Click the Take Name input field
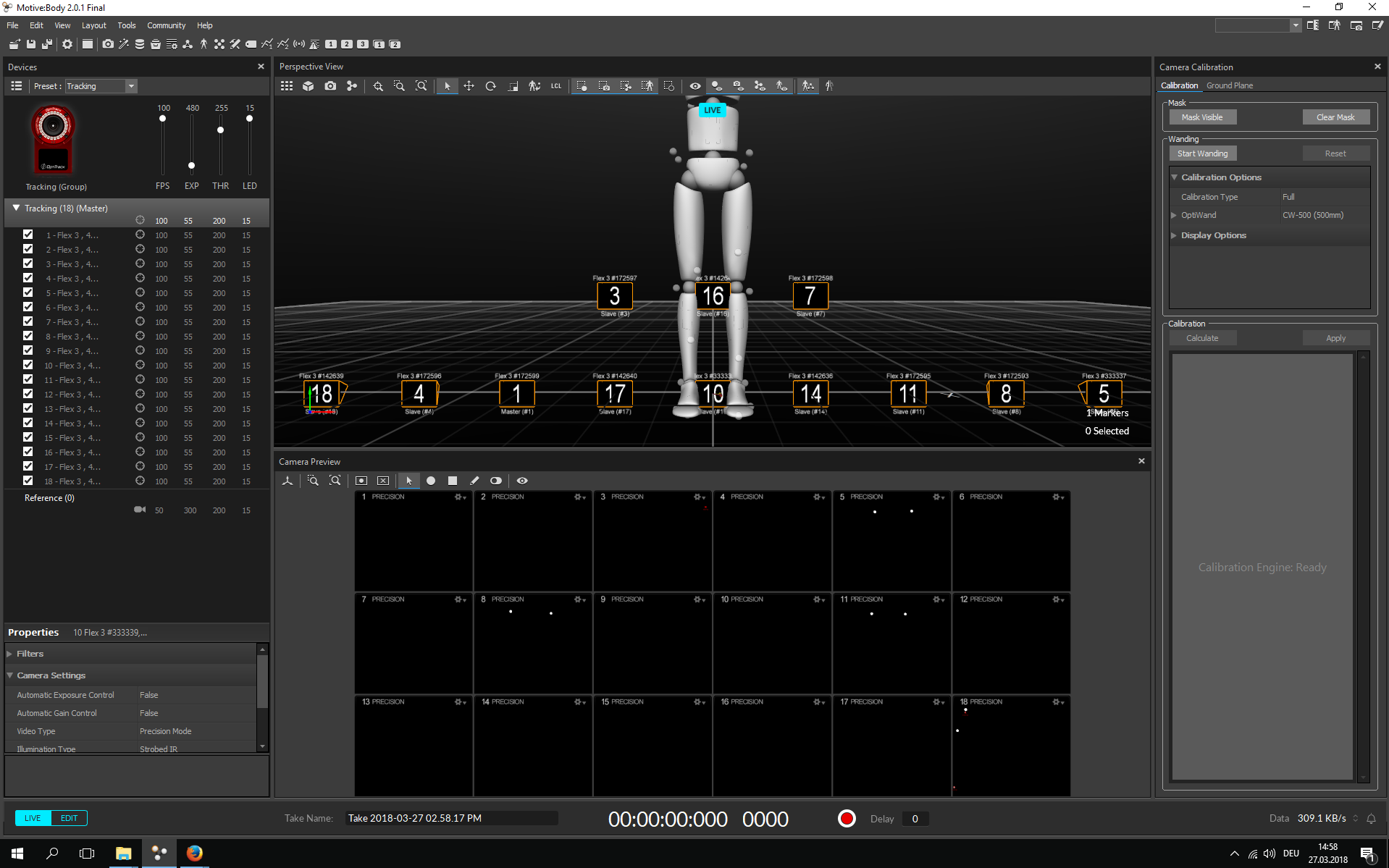1389x868 pixels. 450,818
